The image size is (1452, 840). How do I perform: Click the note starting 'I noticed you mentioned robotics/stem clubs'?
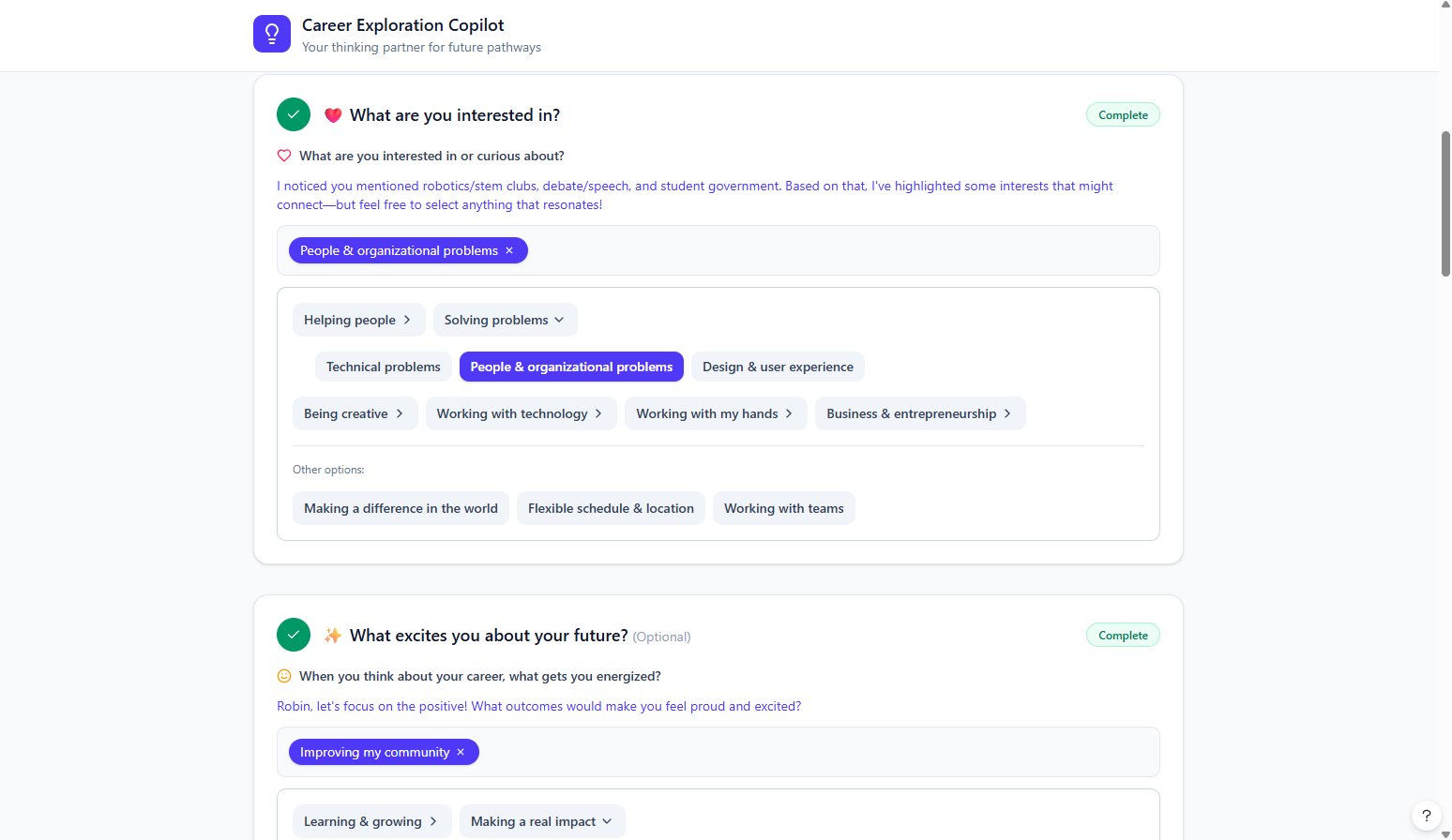[694, 195]
